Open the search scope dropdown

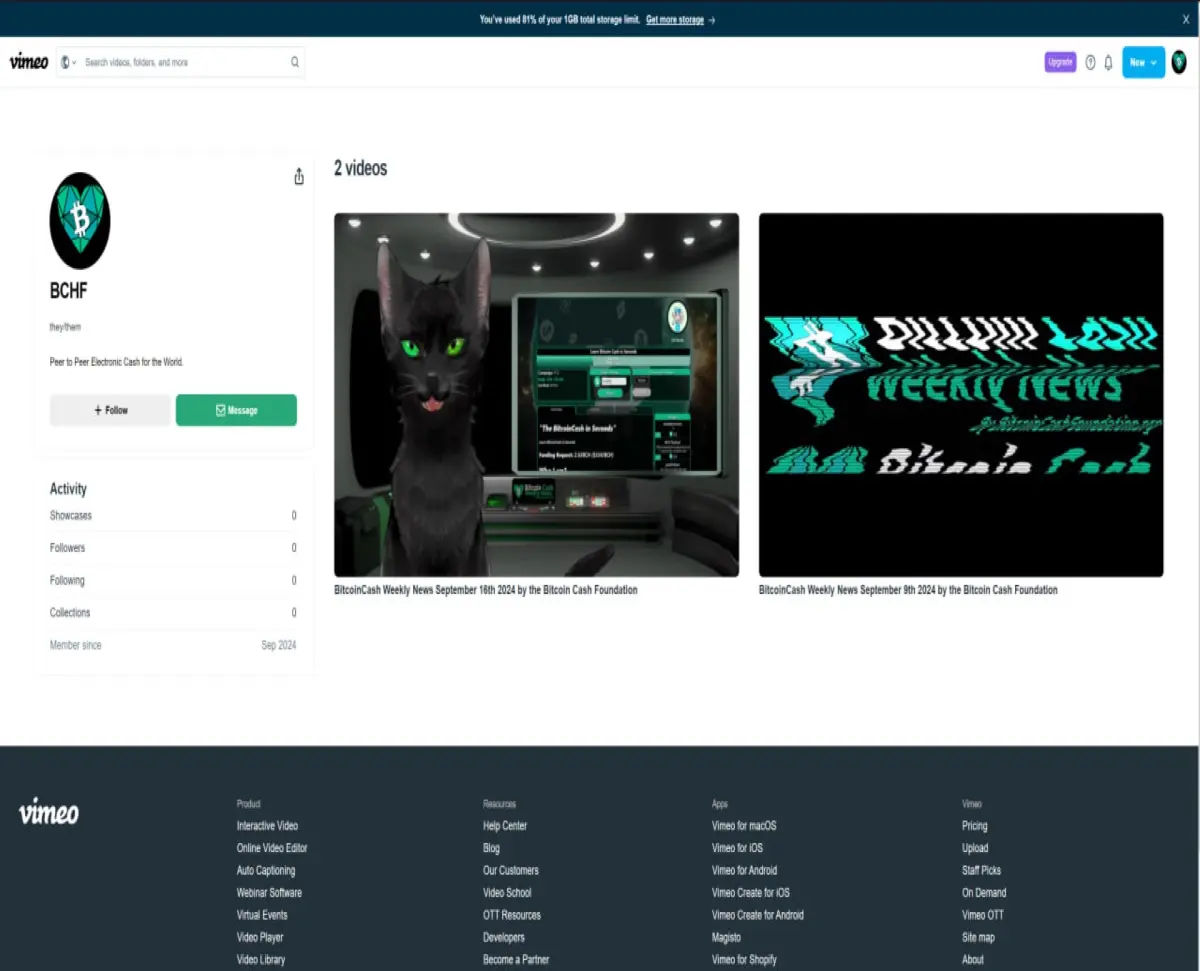click(68, 62)
